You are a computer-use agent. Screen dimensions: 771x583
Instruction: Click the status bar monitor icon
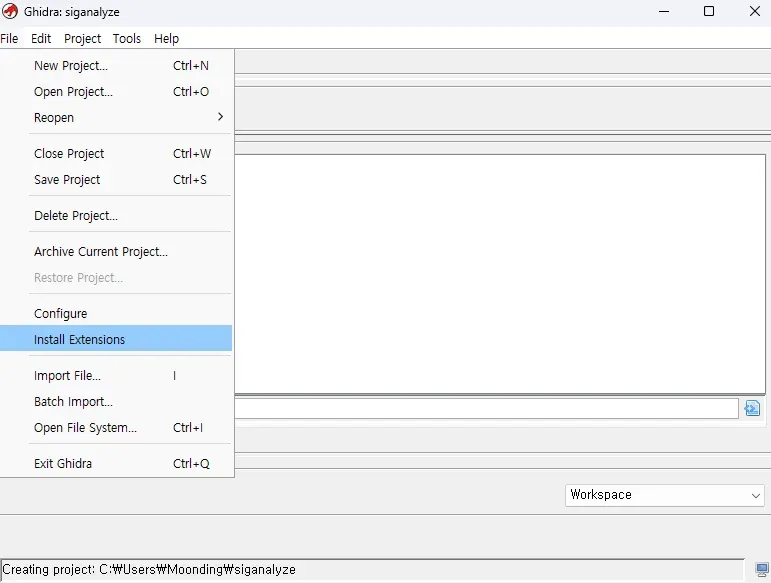pyautogui.click(x=762, y=570)
